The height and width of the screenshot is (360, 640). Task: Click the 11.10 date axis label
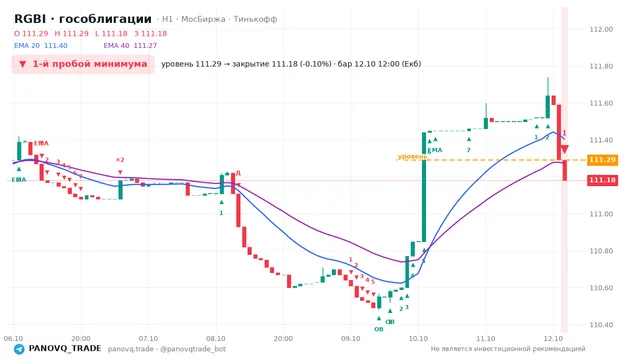coord(486,339)
